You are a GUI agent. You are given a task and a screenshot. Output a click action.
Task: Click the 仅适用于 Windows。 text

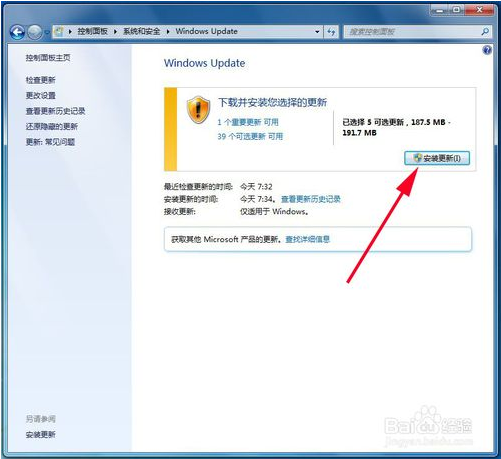[x=274, y=212]
